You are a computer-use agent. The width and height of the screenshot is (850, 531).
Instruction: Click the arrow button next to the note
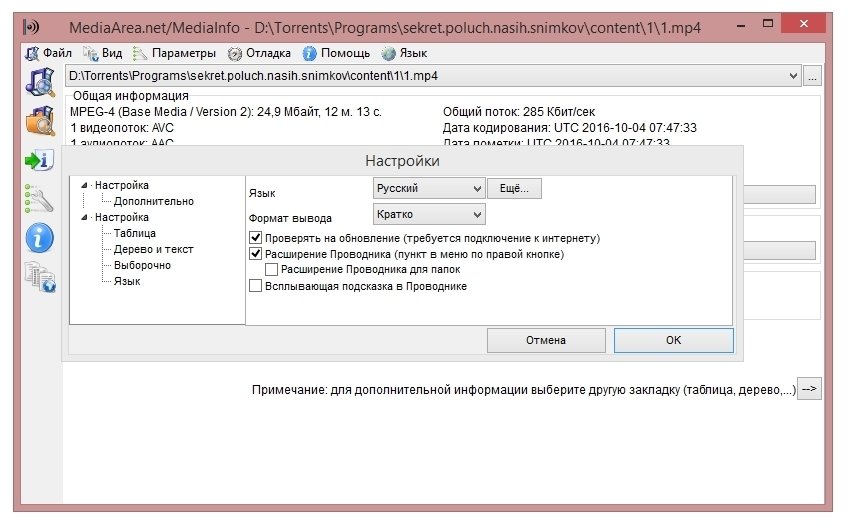coord(809,389)
